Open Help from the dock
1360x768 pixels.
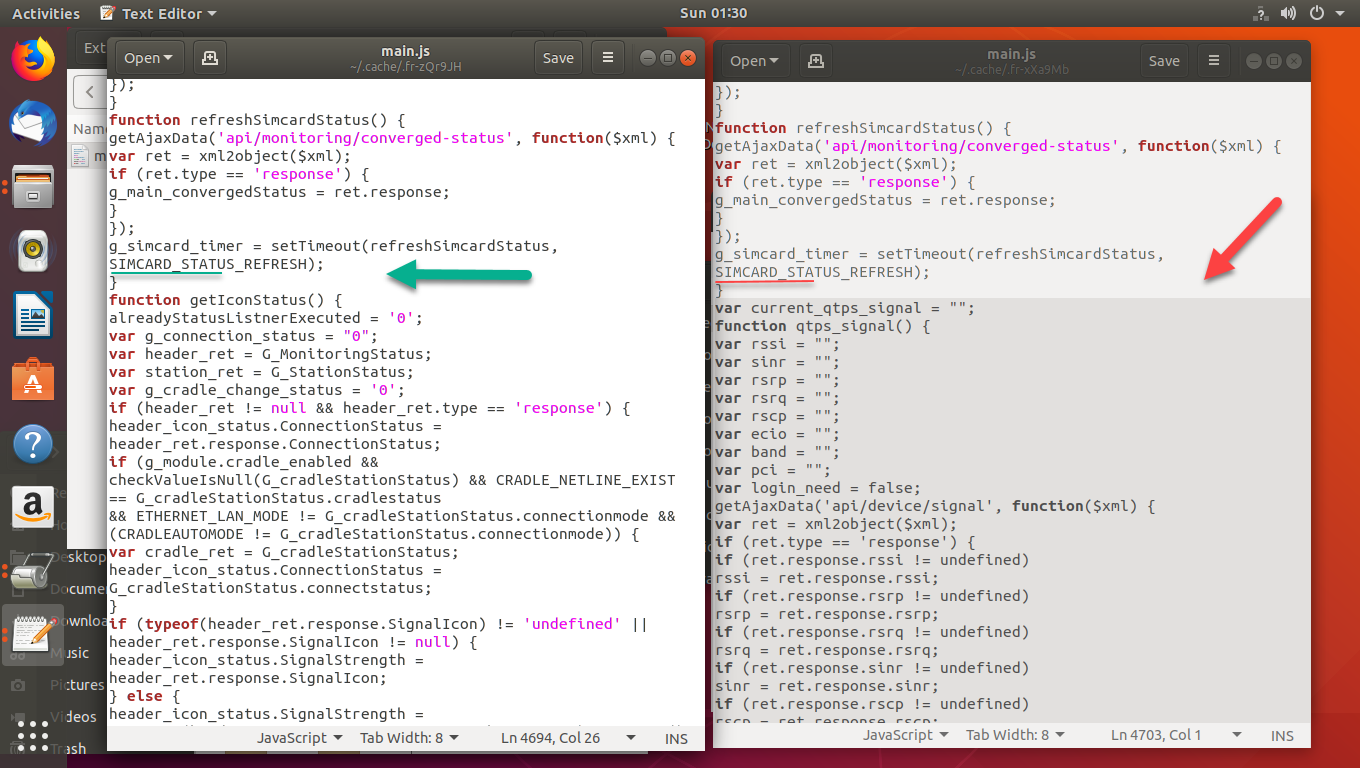pyautogui.click(x=33, y=445)
